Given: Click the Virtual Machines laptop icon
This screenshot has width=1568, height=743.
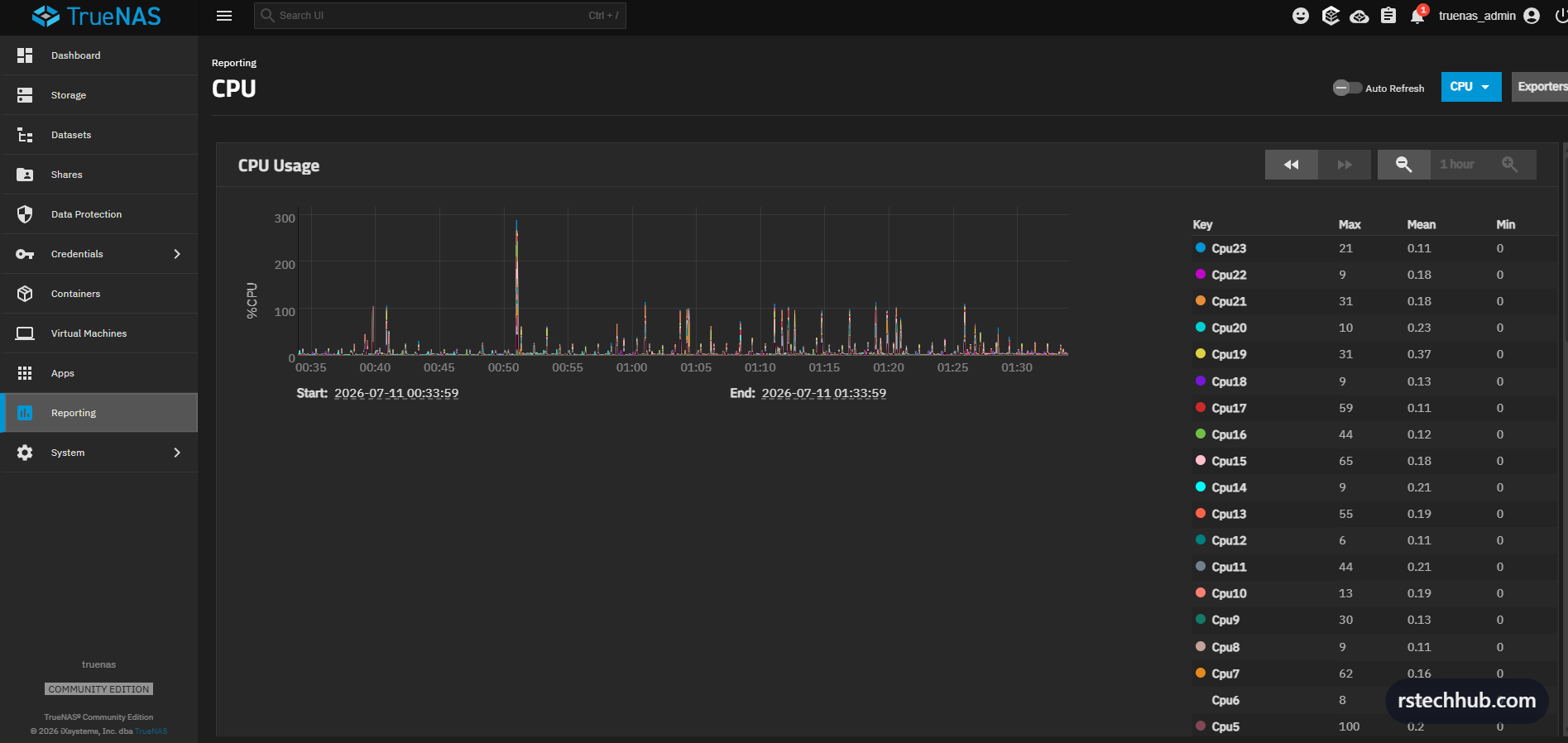Looking at the screenshot, I should coord(25,333).
